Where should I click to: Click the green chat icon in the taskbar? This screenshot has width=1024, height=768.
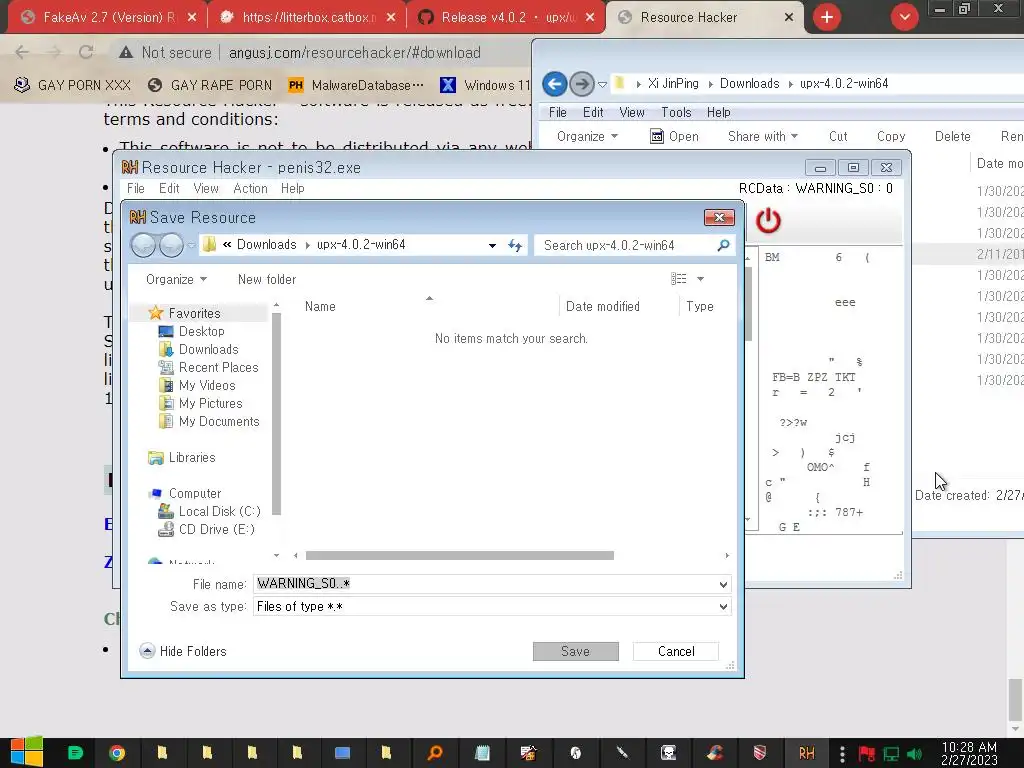pyautogui.click(x=75, y=753)
